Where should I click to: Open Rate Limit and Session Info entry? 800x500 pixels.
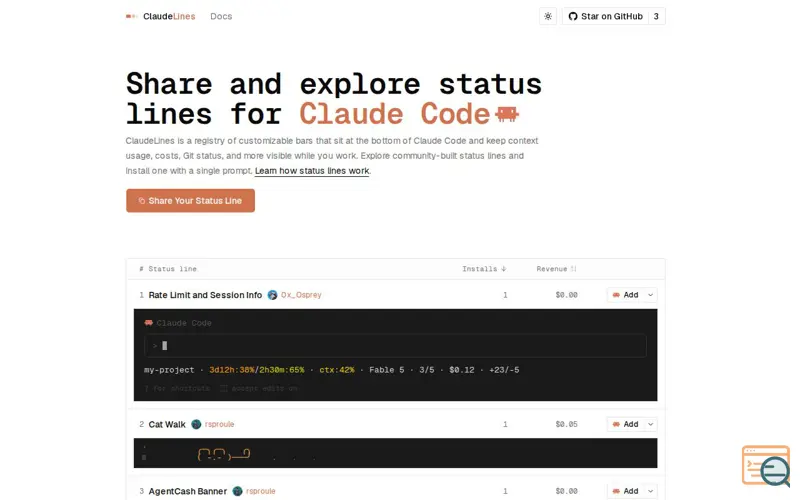click(205, 295)
